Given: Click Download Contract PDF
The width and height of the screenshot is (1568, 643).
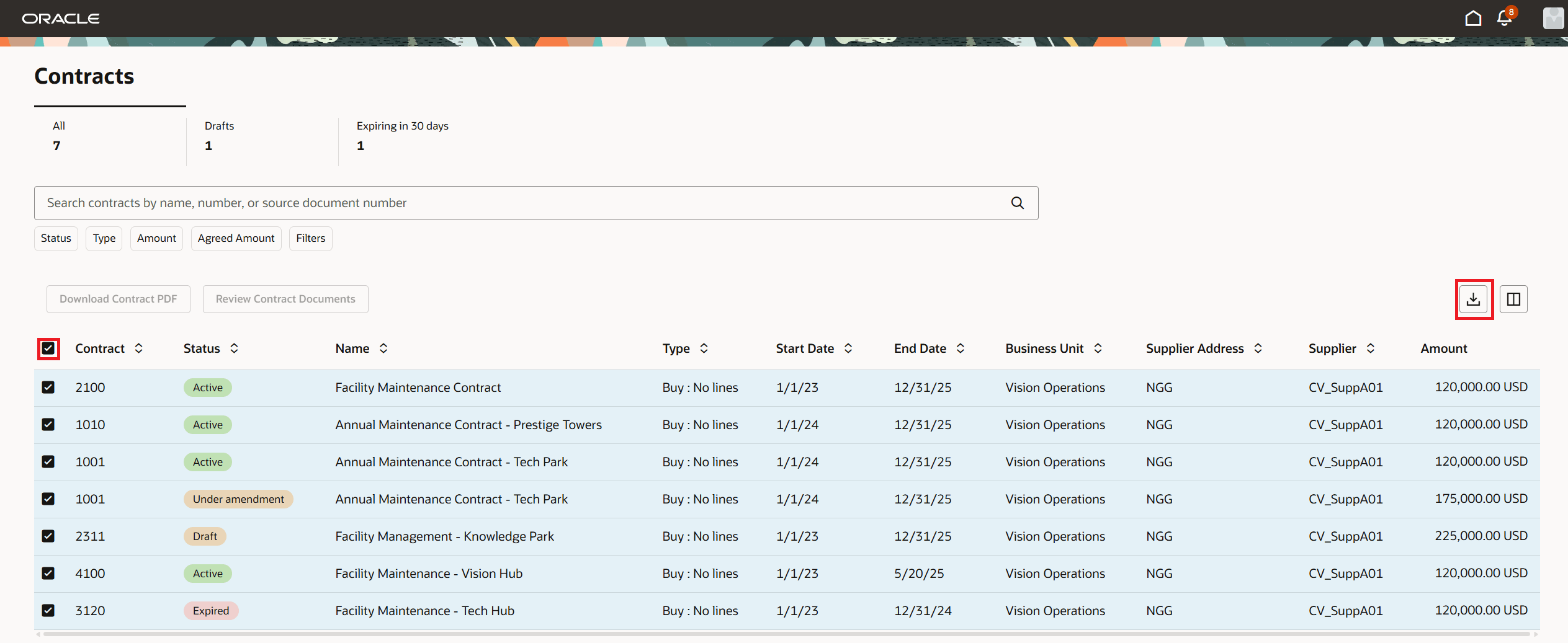Looking at the screenshot, I should (118, 299).
